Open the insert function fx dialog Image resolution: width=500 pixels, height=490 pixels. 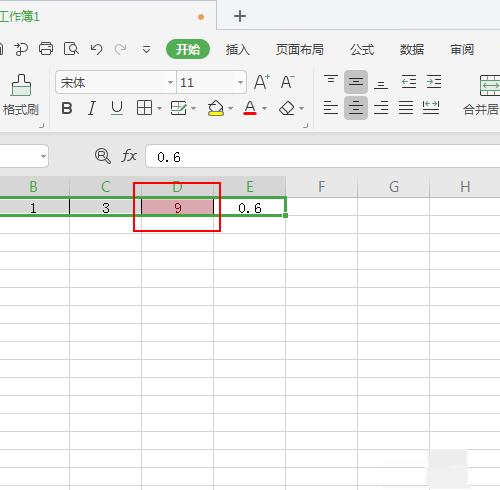129,156
